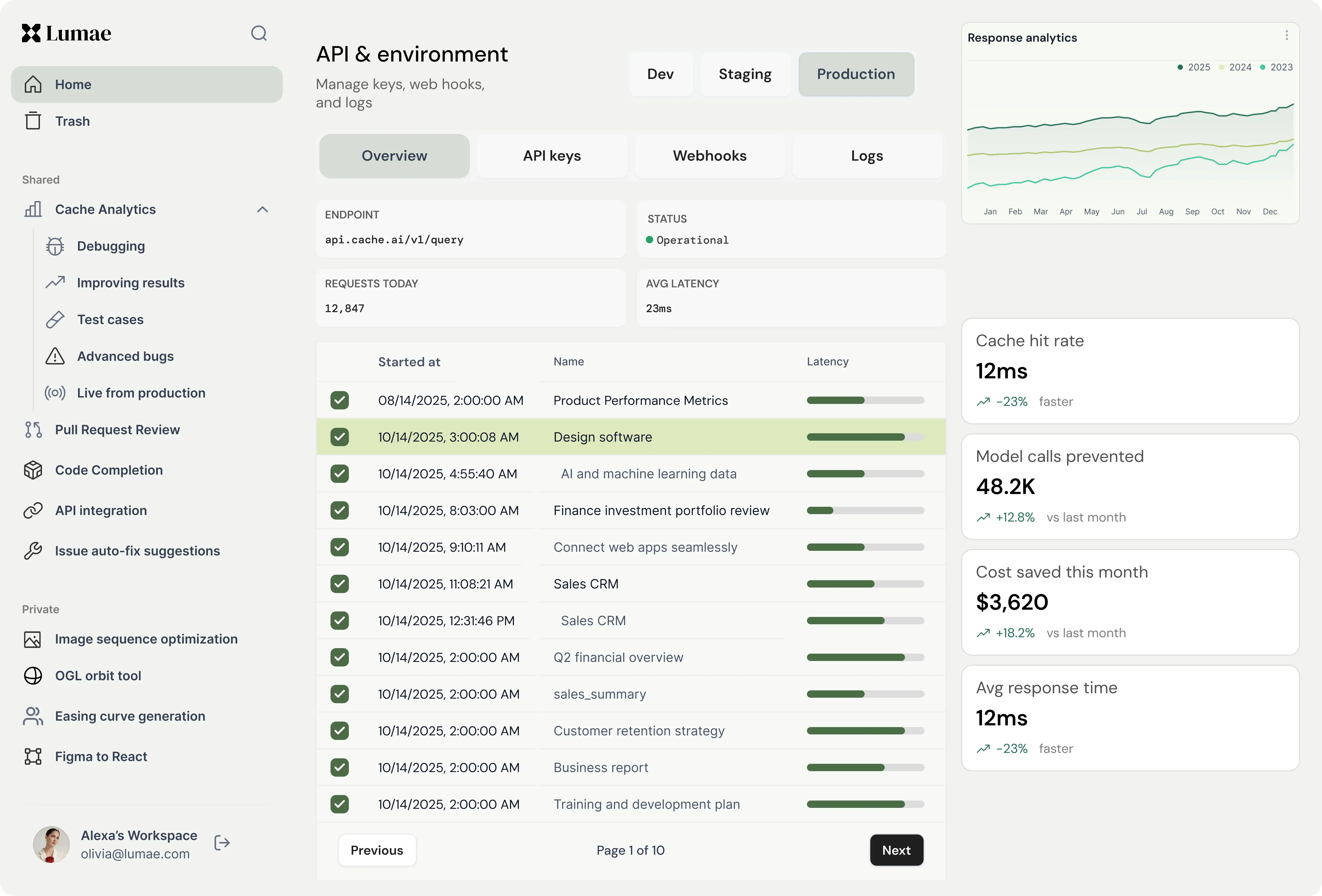Select the Live from production broadcast icon
Screen dimensions: 1322x896
point(55,393)
